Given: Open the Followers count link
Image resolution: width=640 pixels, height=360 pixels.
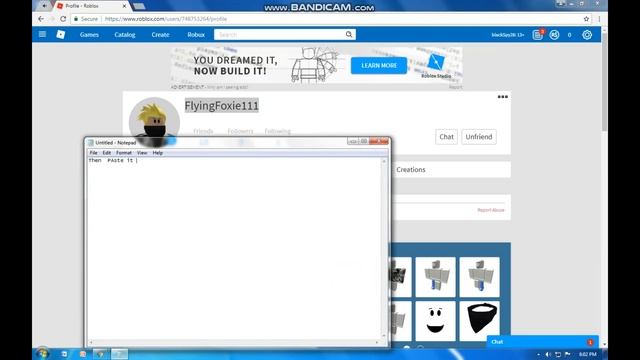Looking at the screenshot, I should (240, 131).
